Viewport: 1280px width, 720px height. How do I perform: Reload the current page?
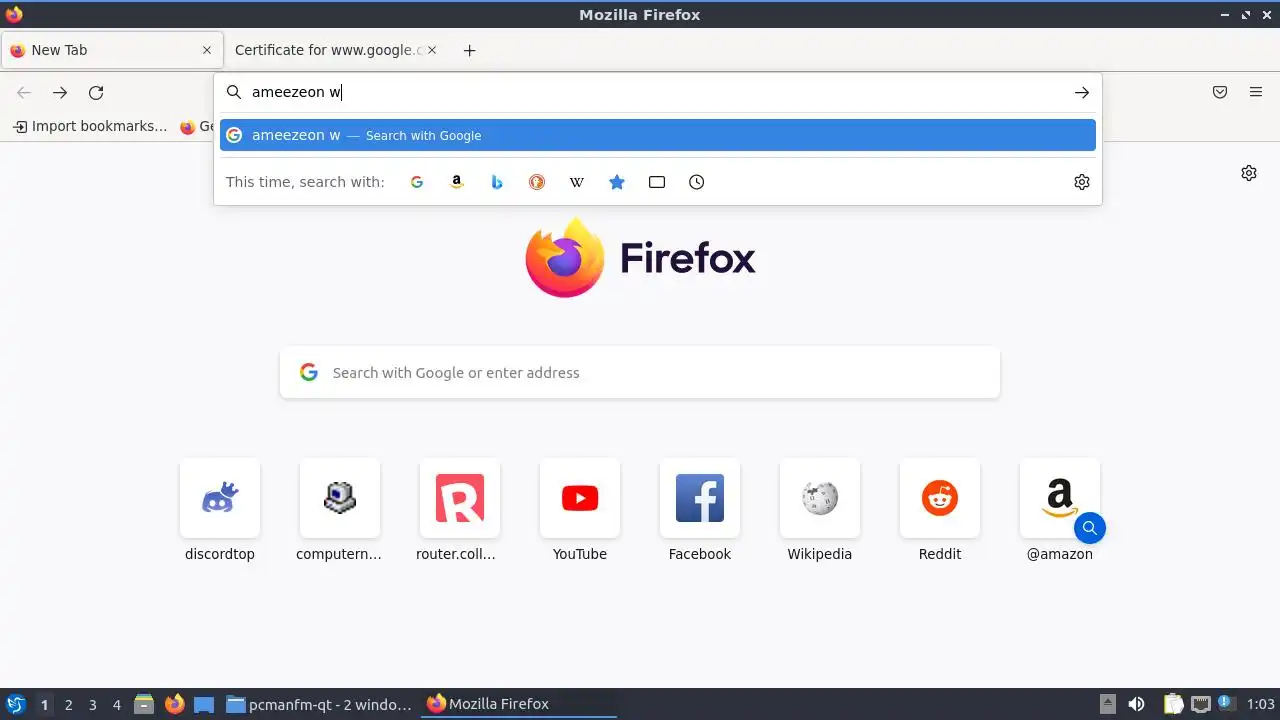point(96,93)
